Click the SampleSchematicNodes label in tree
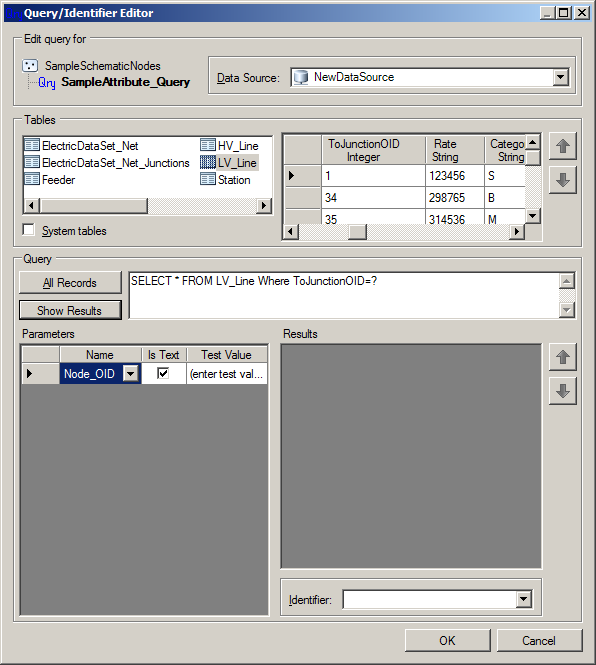 point(103,66)
